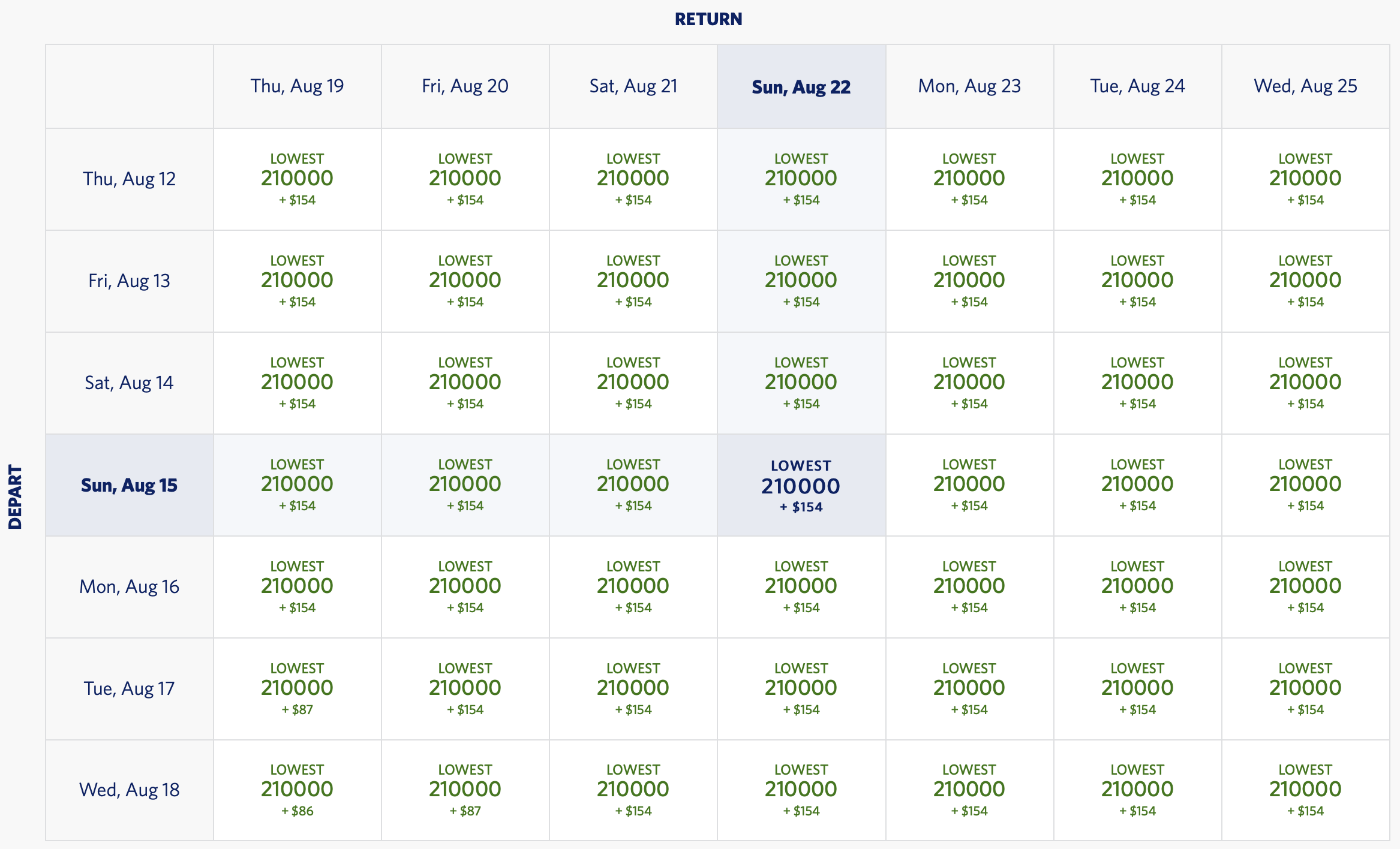The image size is (1400, 849).
Task: Select Fri, Aug 13 departure returning Mon, Aug 23
Action: click(x=970, y=281)
